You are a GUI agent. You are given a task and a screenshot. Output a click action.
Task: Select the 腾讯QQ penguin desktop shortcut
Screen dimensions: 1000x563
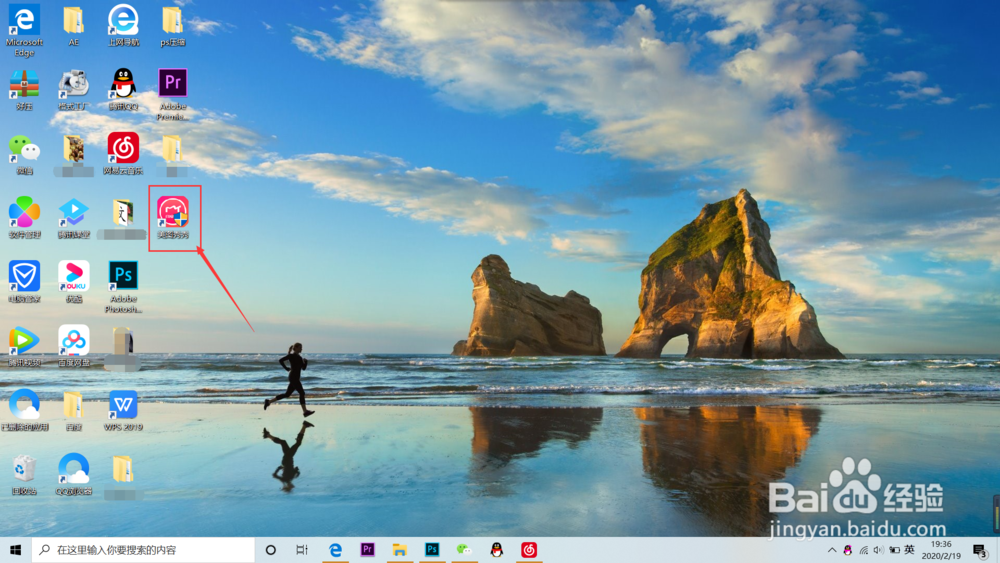pyautogui.click(x=123, y=90)
